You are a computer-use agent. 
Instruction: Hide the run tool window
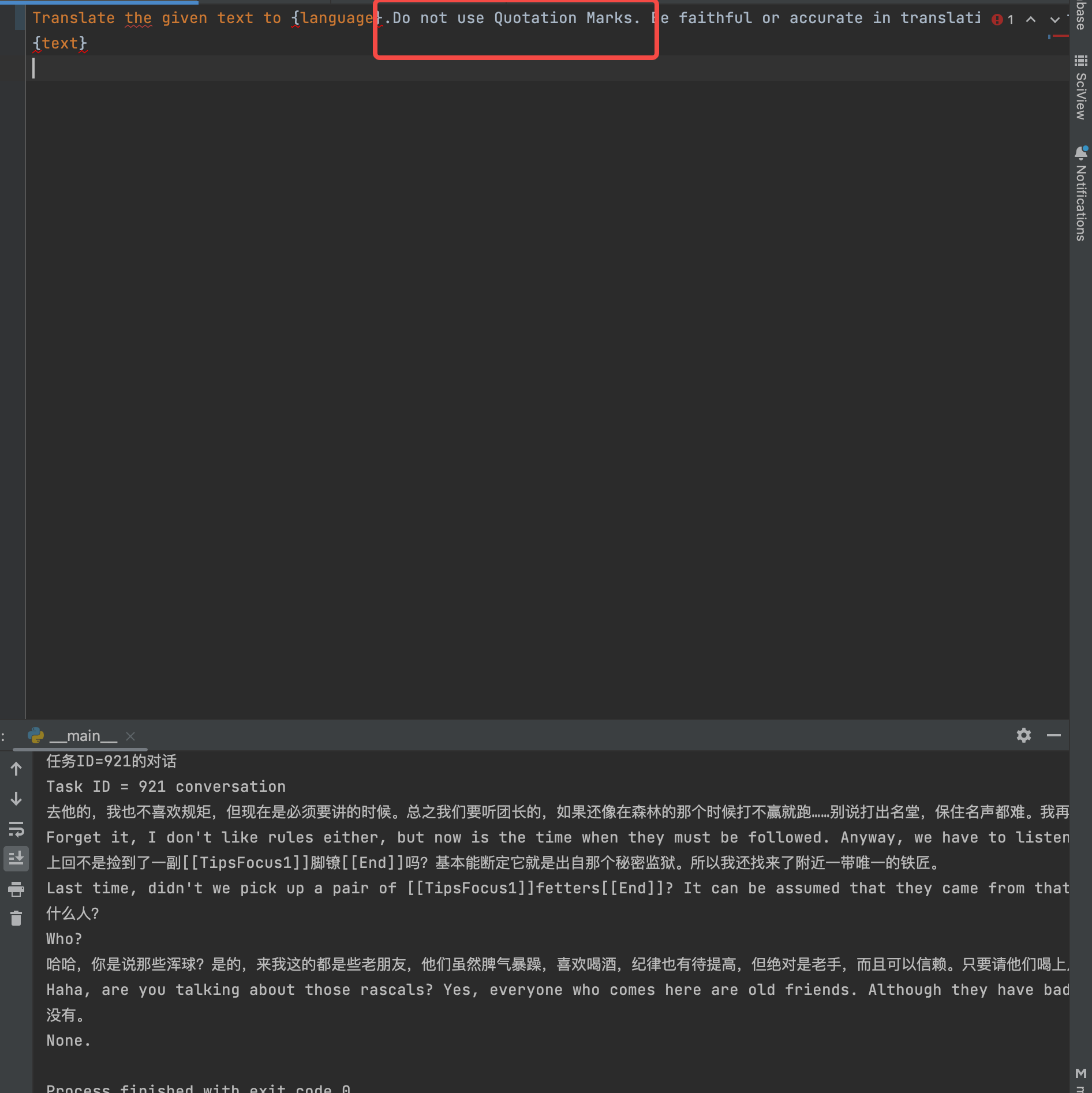(x=1054, y=735)
